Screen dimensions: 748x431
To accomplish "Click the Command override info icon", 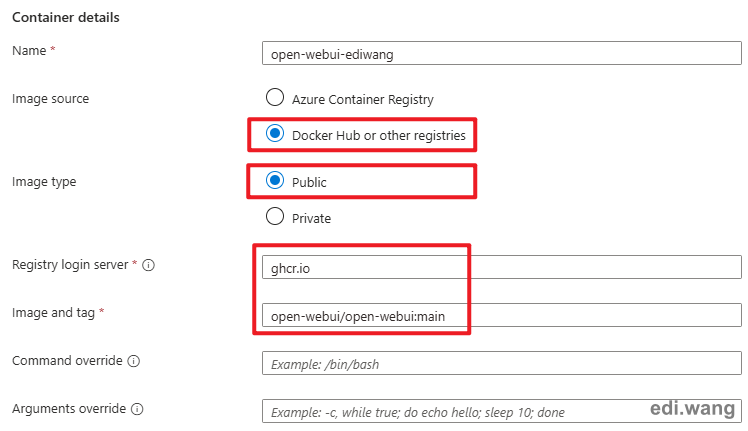I will [x=134, y=361].
